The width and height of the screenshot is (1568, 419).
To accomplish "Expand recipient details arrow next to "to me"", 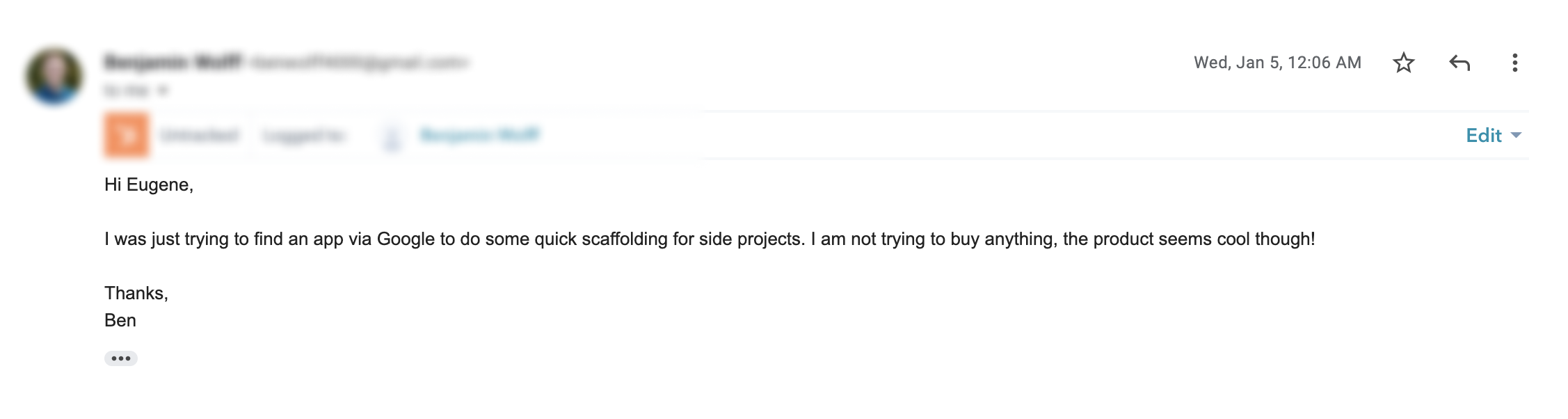I will [x=162, y=90].
